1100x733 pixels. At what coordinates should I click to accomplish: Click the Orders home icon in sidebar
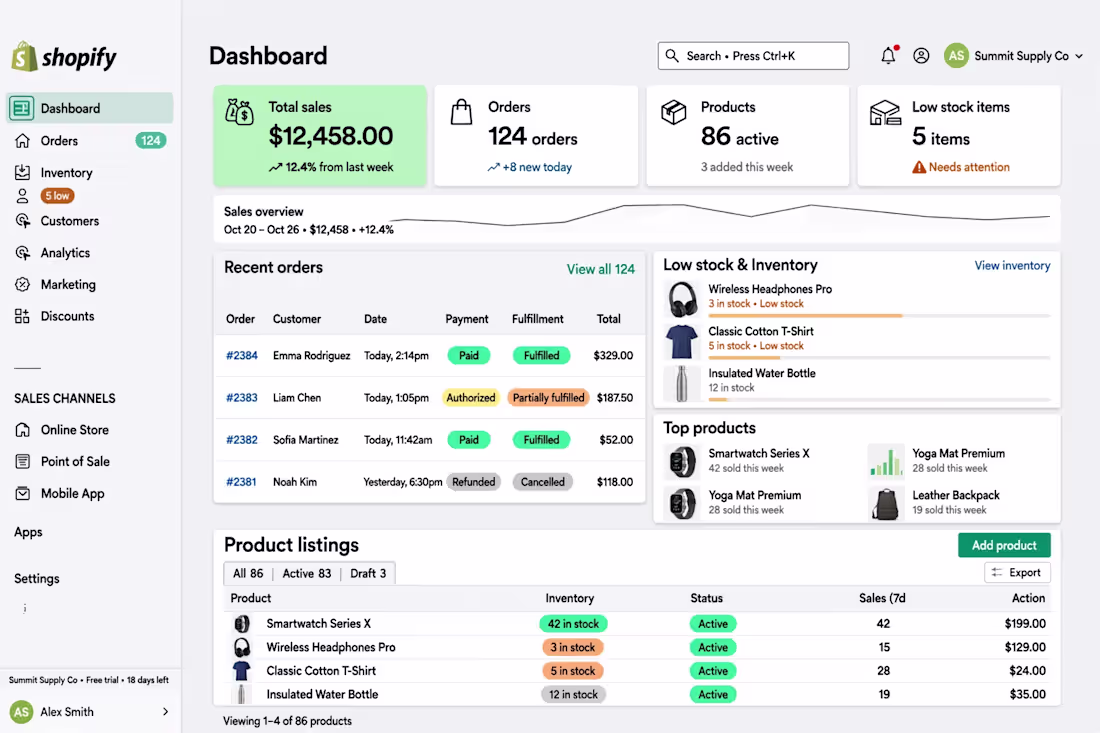click(22, 141)
